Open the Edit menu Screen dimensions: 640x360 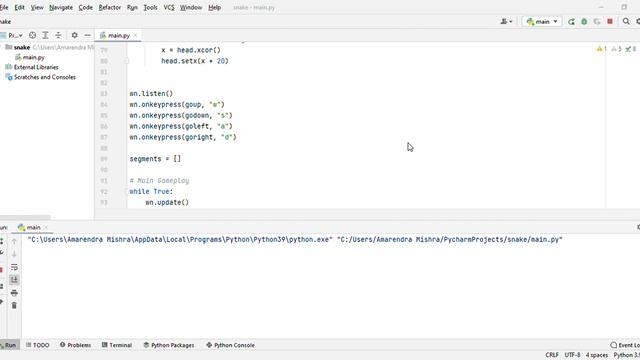(19, 7)
